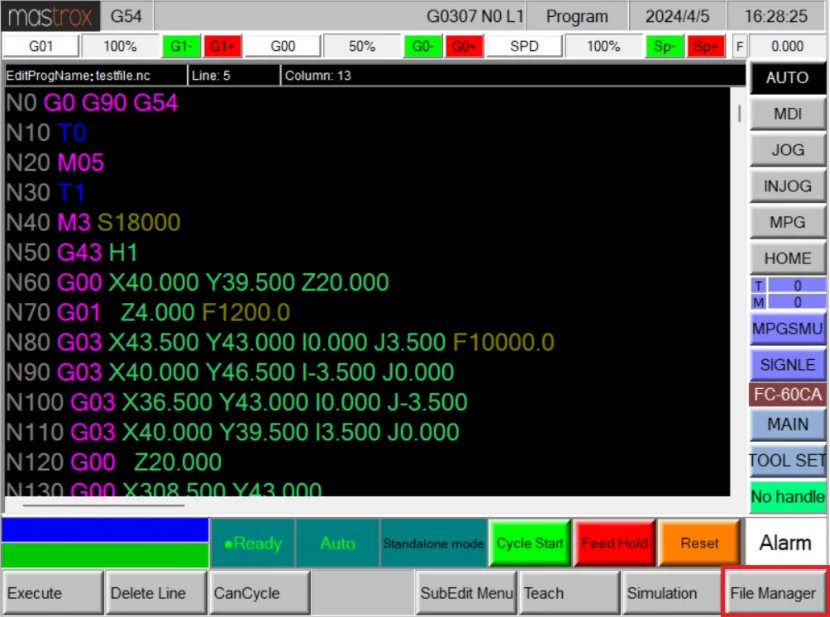Click the G1+ feed increase button
This screenshot has width=830, height=617.
tap(222, 47)
